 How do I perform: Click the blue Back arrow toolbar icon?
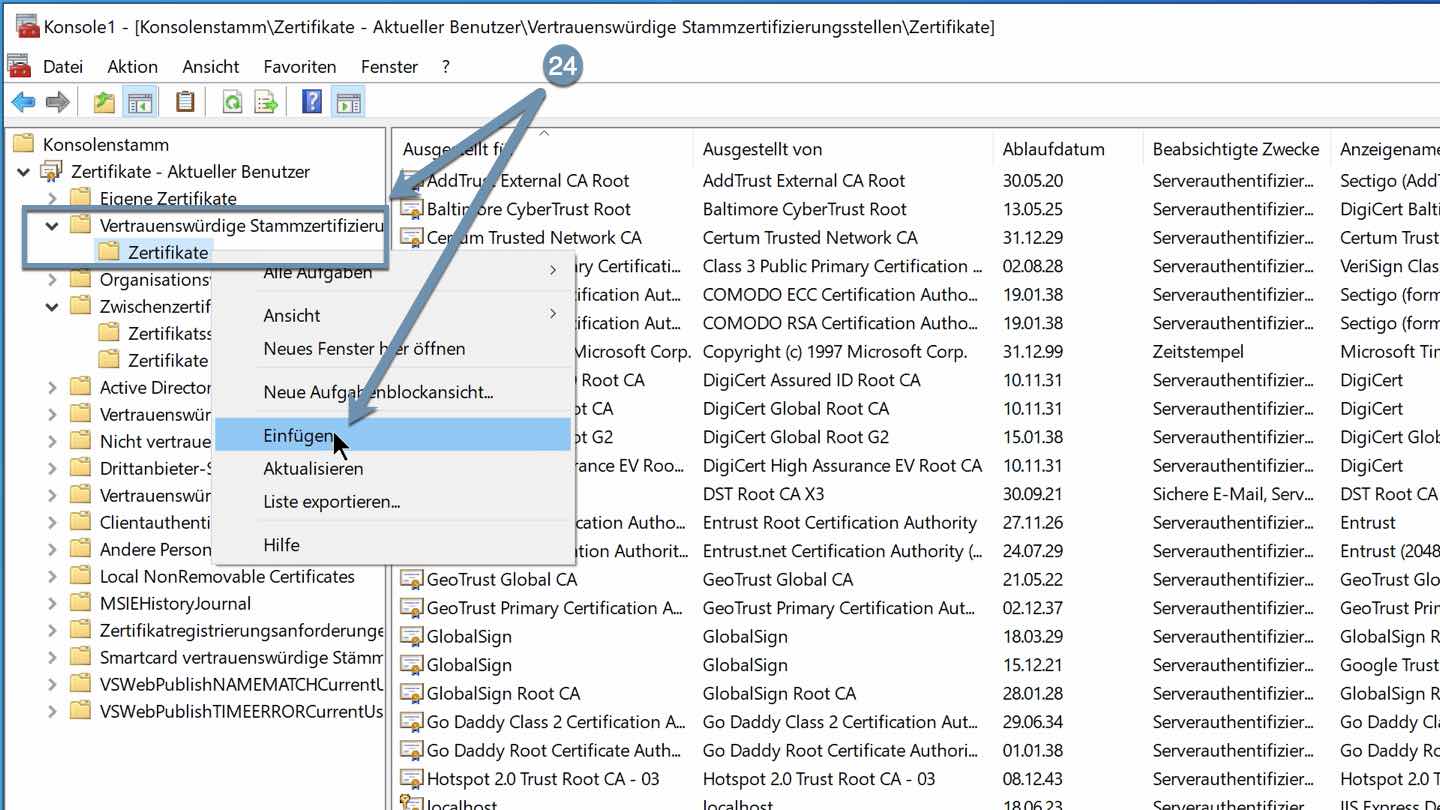pos(23,102)
